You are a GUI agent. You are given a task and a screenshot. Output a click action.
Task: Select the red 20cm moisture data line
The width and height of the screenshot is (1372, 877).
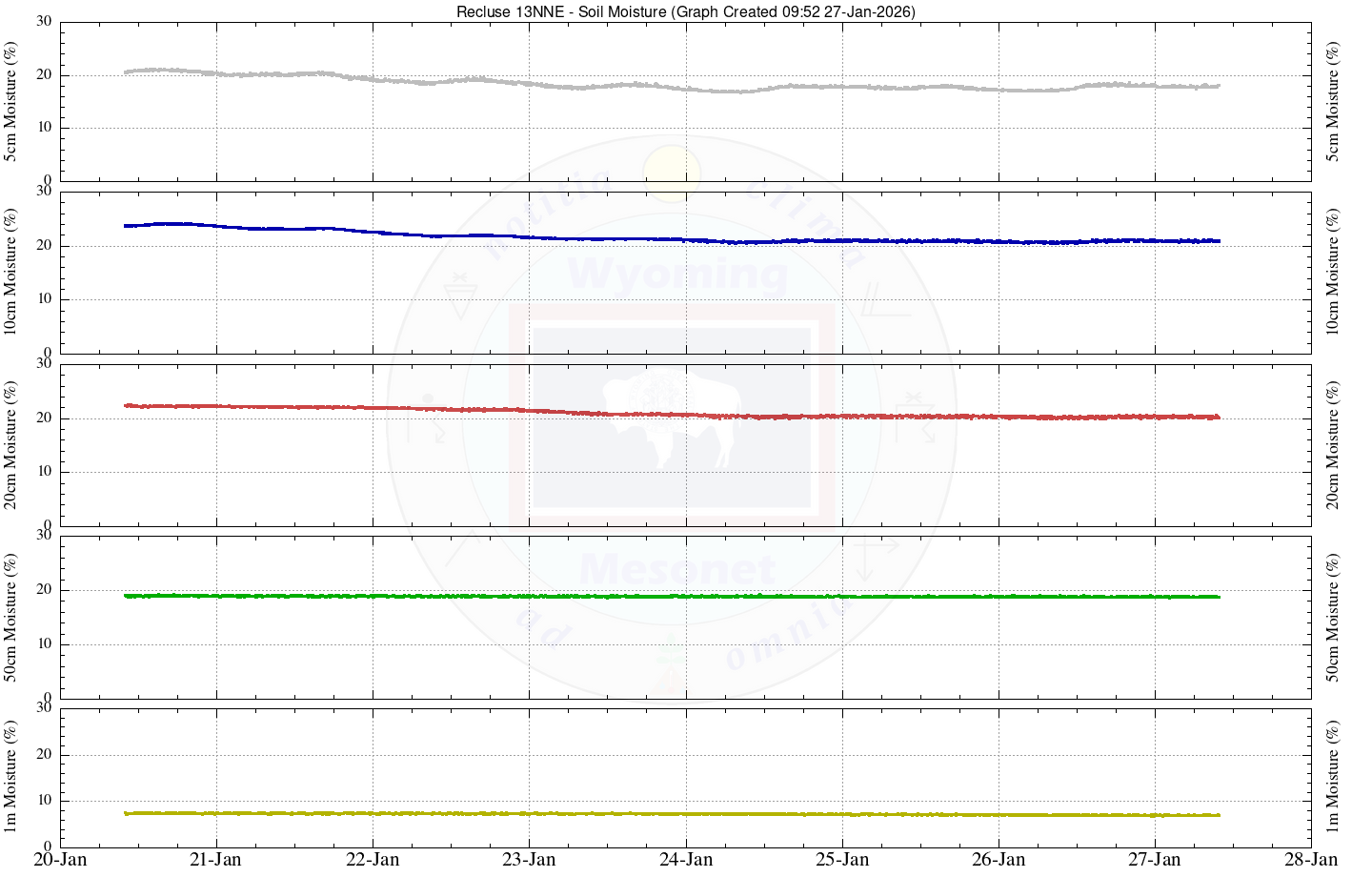pyautogui.click(x=667, y=415)
